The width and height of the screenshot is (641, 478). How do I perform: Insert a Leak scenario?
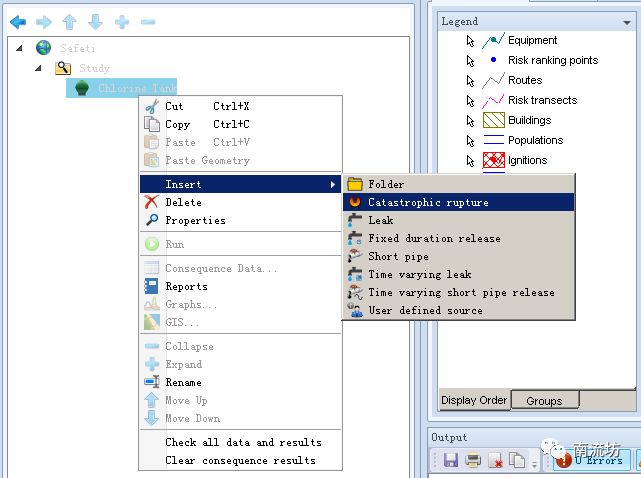coord(459,220)
